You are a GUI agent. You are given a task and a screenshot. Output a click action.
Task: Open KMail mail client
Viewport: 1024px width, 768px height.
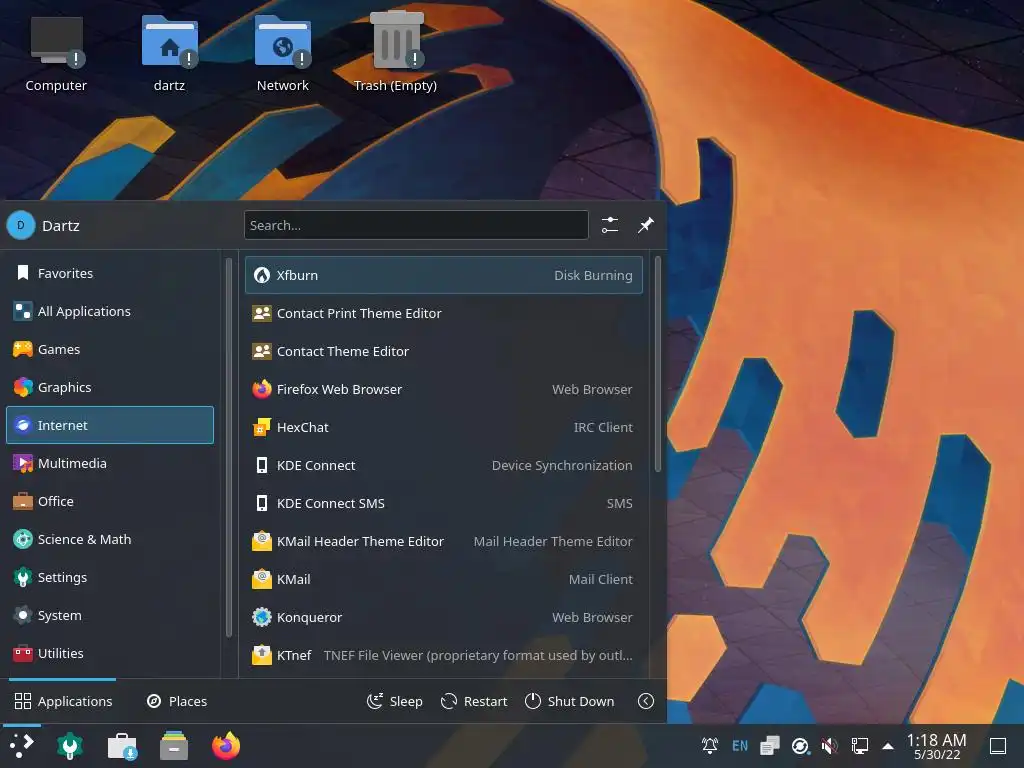(443, 579)
